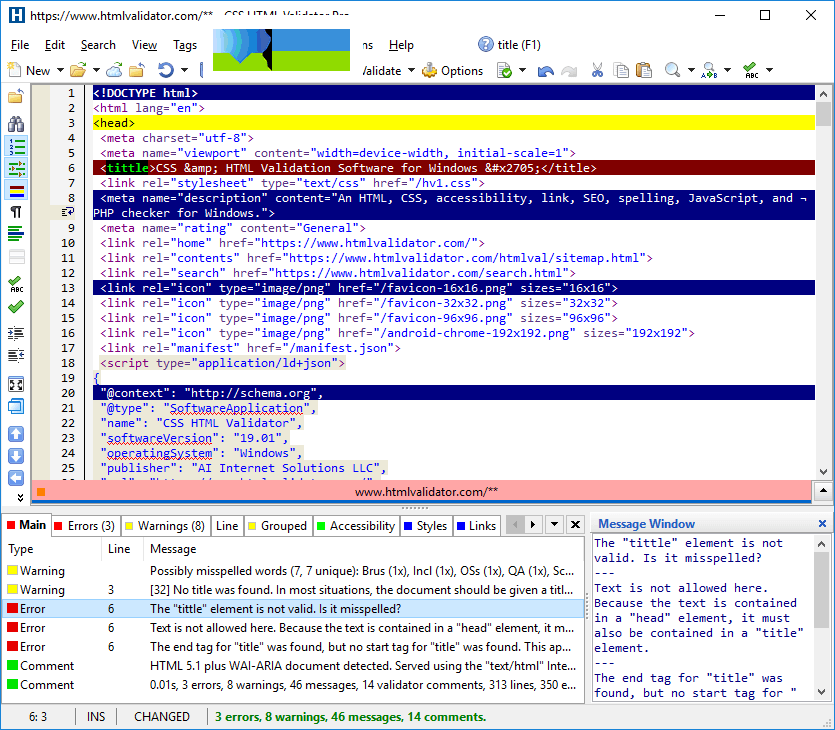Click the outdent lines icon in sidebar
This screenshot has height=730, width=835.
click(16, 355)
